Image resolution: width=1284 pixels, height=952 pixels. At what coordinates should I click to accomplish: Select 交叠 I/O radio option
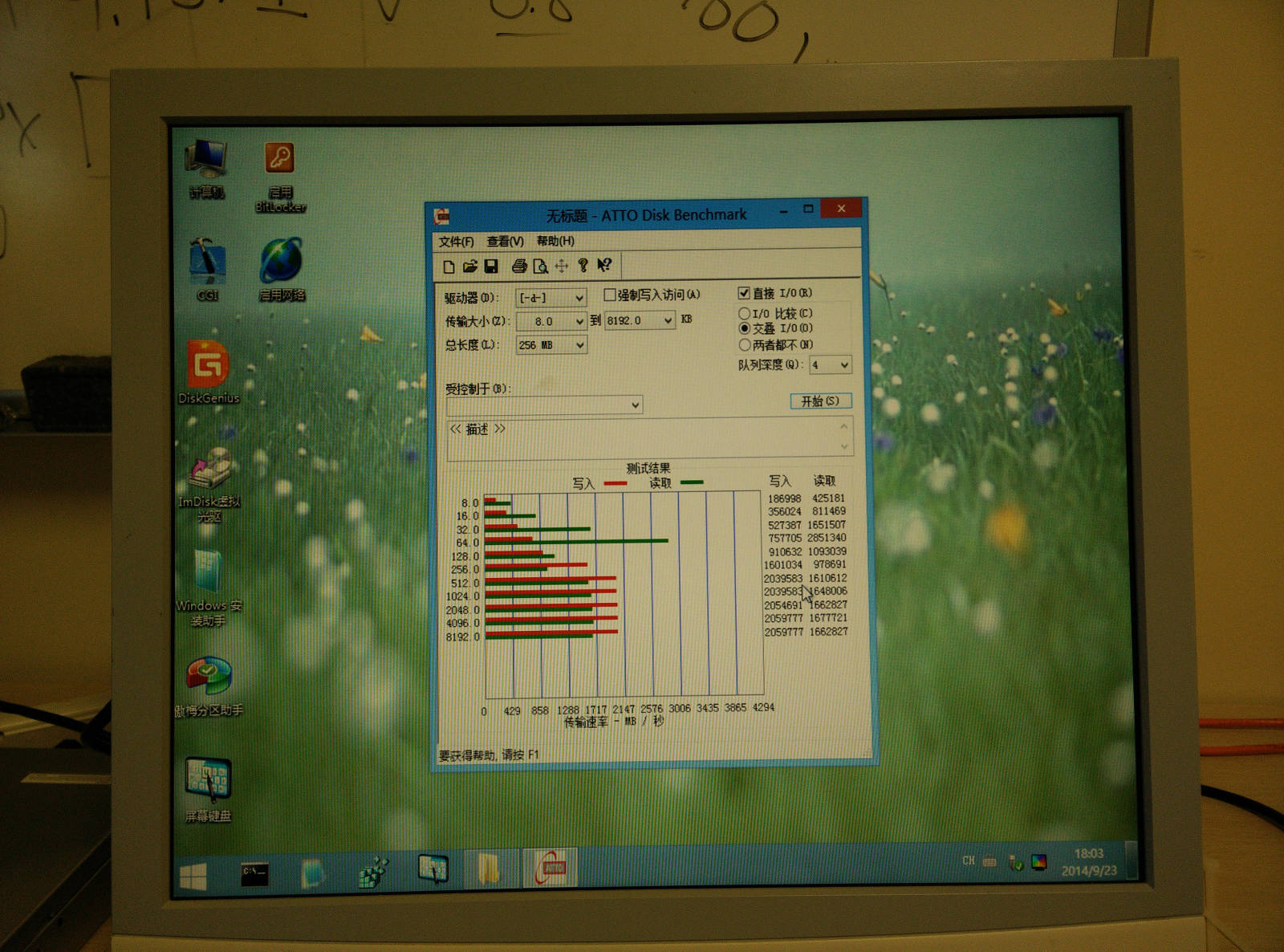744,328
